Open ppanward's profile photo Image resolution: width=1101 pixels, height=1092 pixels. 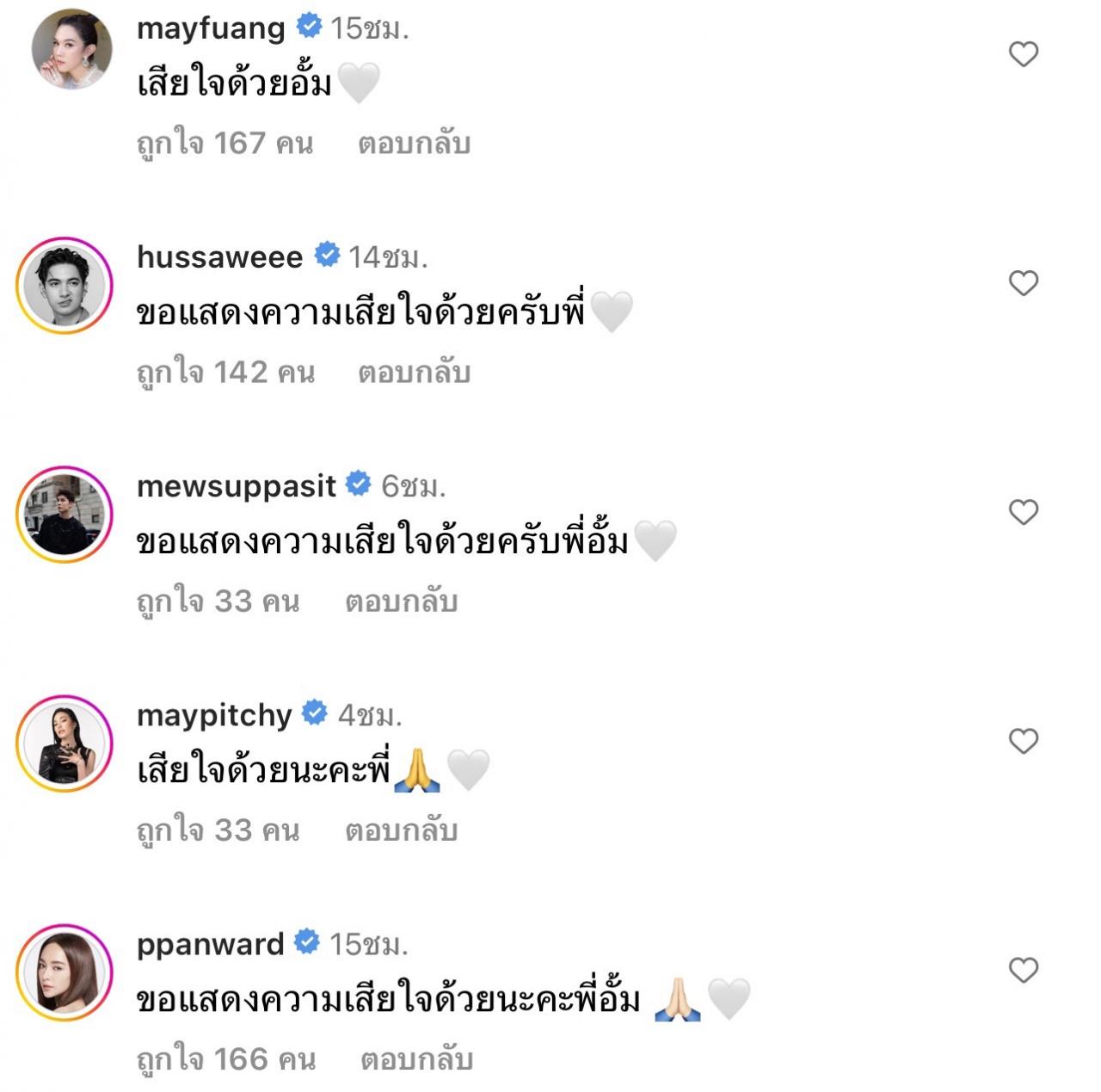tap(65, 972)
